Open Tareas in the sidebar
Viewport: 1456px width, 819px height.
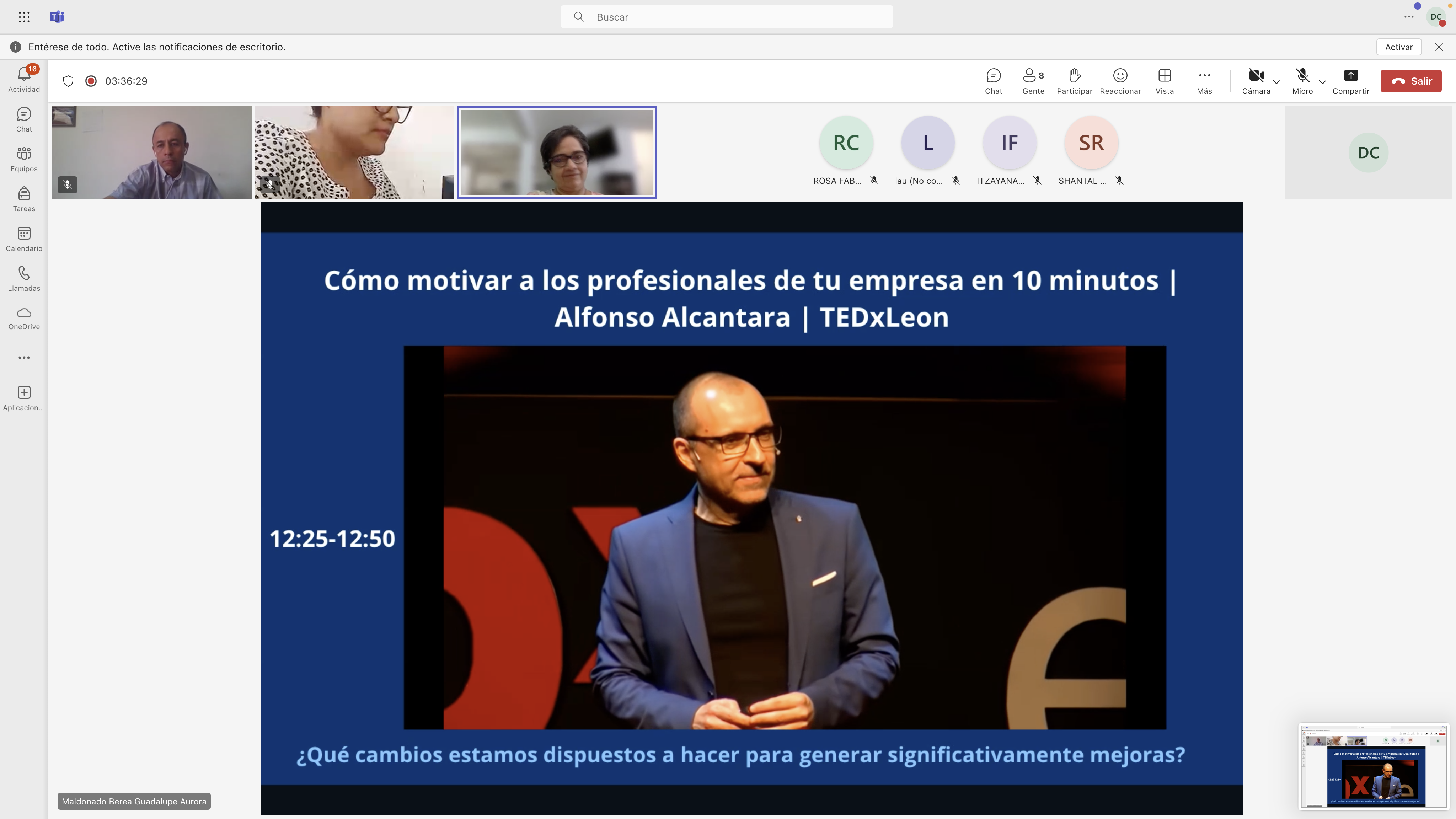coord(24,199)
